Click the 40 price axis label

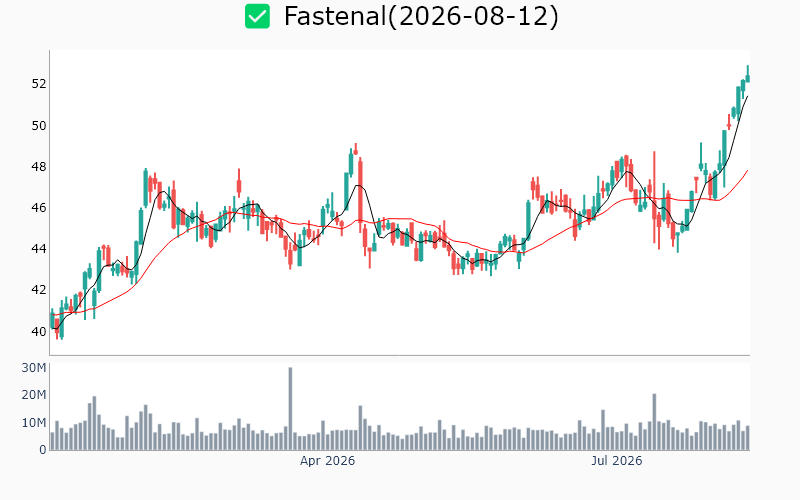(x=39, y=332)
